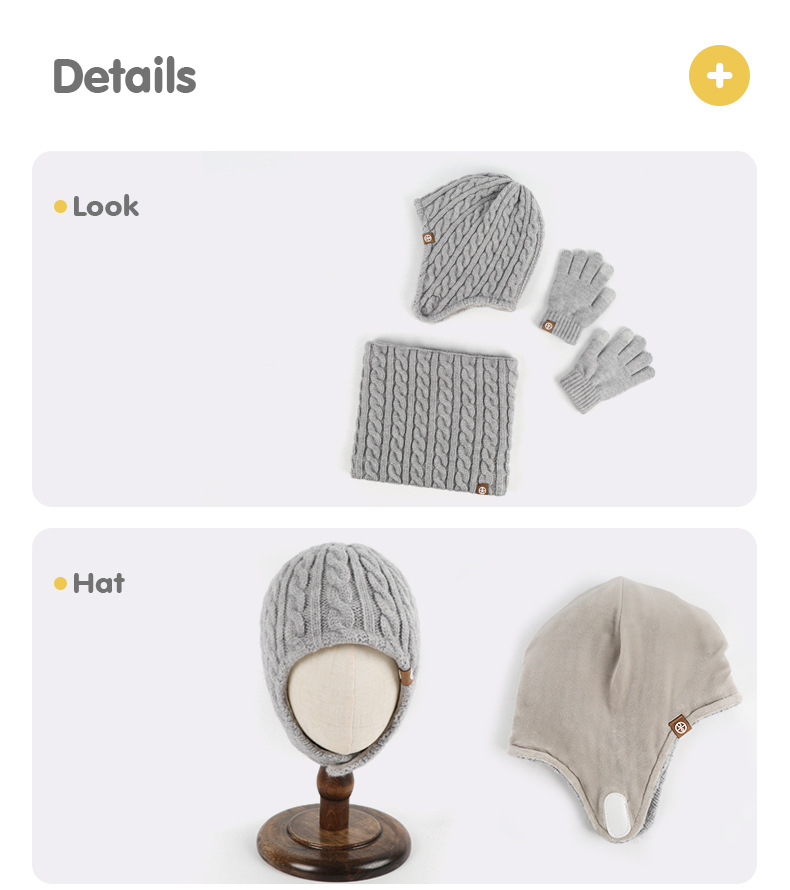Click the brown tag on the mannequin's hat
The height and width of the screenshot is (890, 790).
click(406, 677)
